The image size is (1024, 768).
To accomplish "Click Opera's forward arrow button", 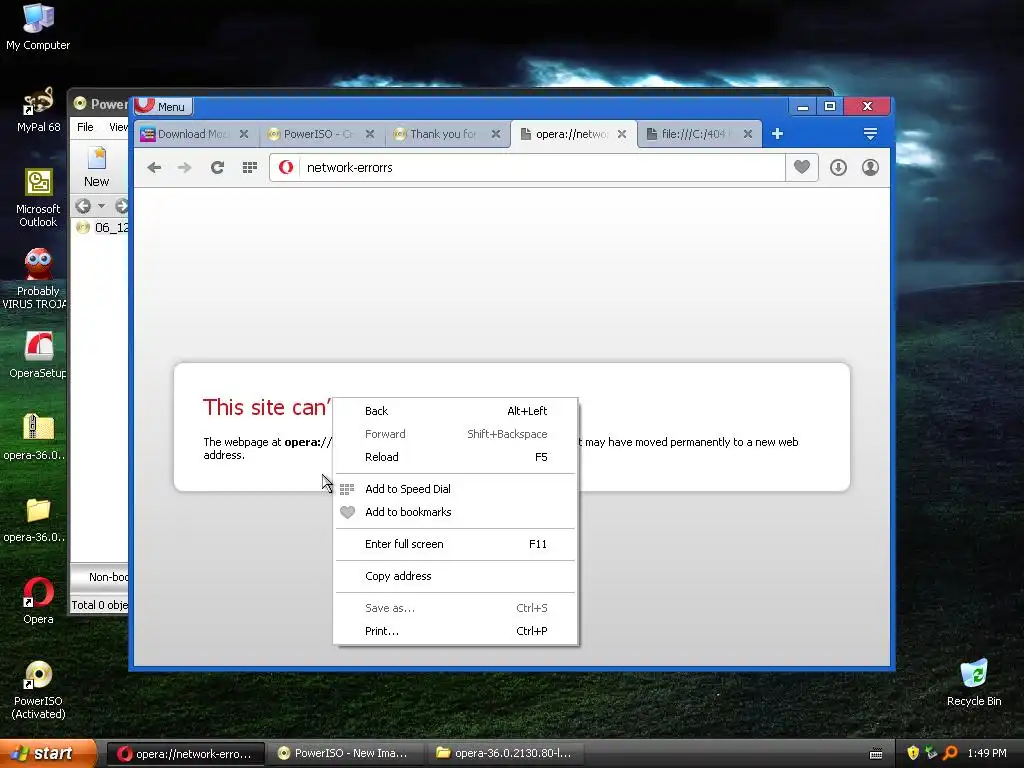I will pos(185,168).
